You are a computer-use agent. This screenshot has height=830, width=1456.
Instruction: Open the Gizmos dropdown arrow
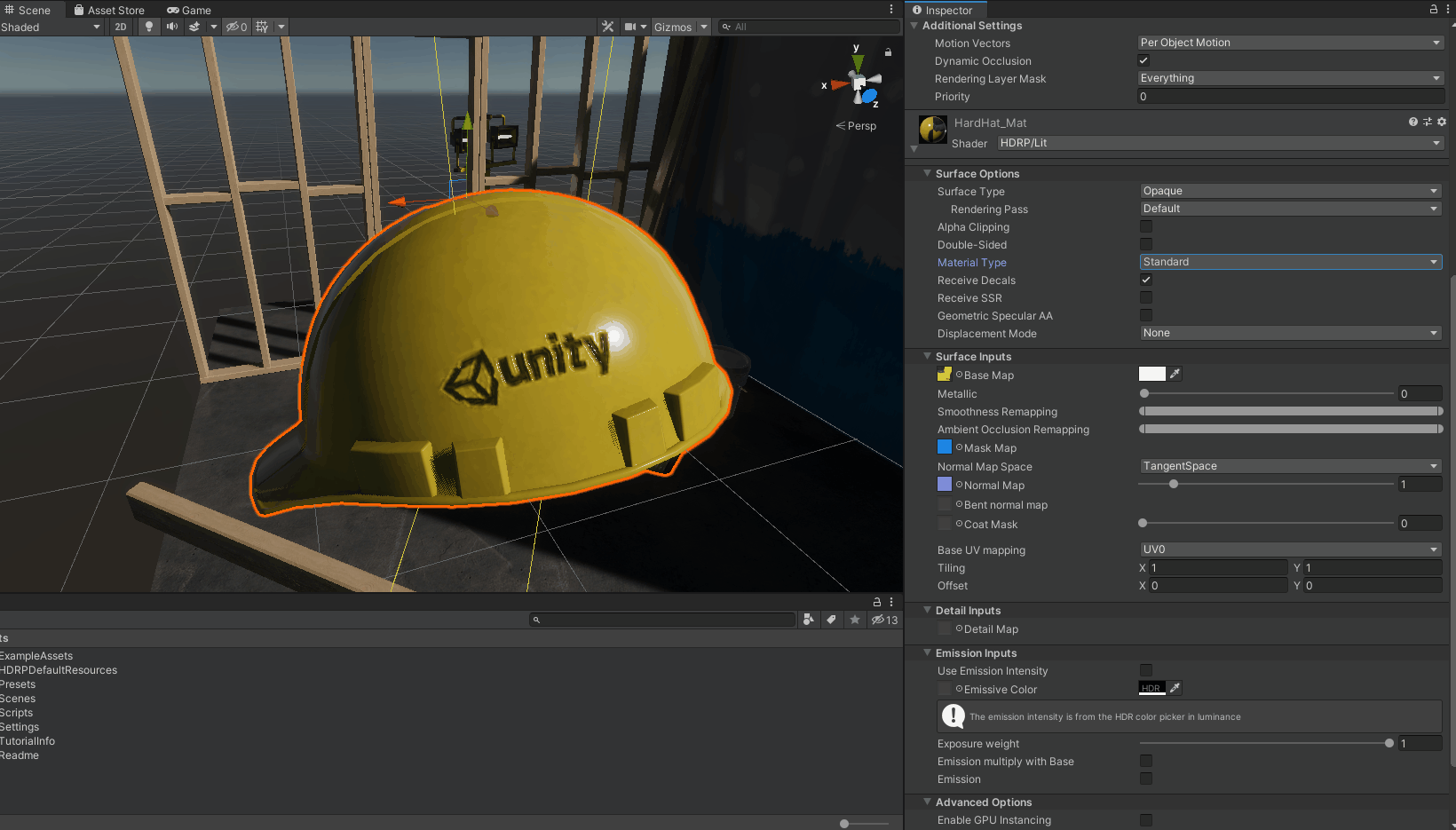[x=704, y=27]
